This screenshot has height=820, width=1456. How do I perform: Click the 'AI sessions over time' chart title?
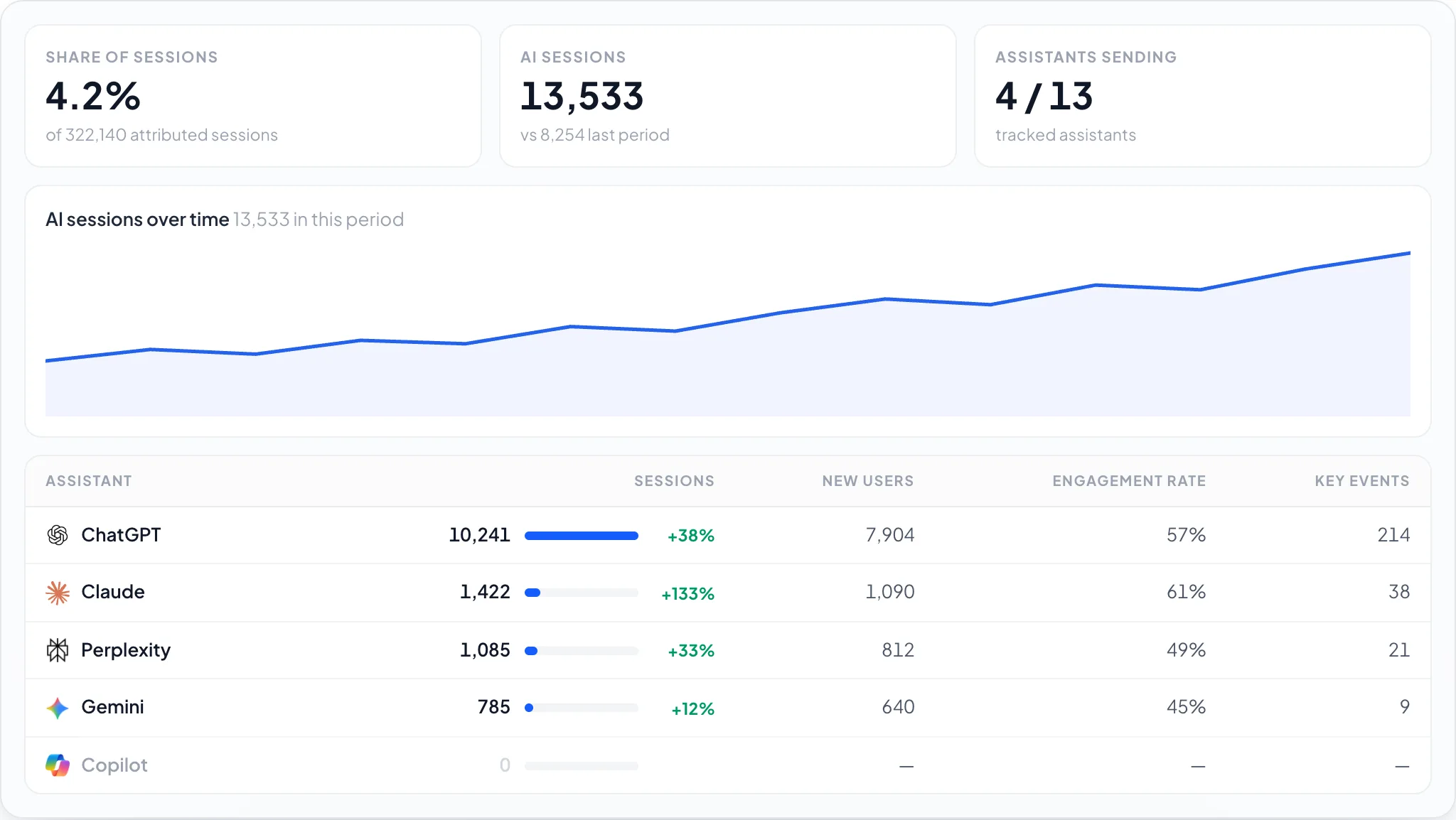click(137, 220)
